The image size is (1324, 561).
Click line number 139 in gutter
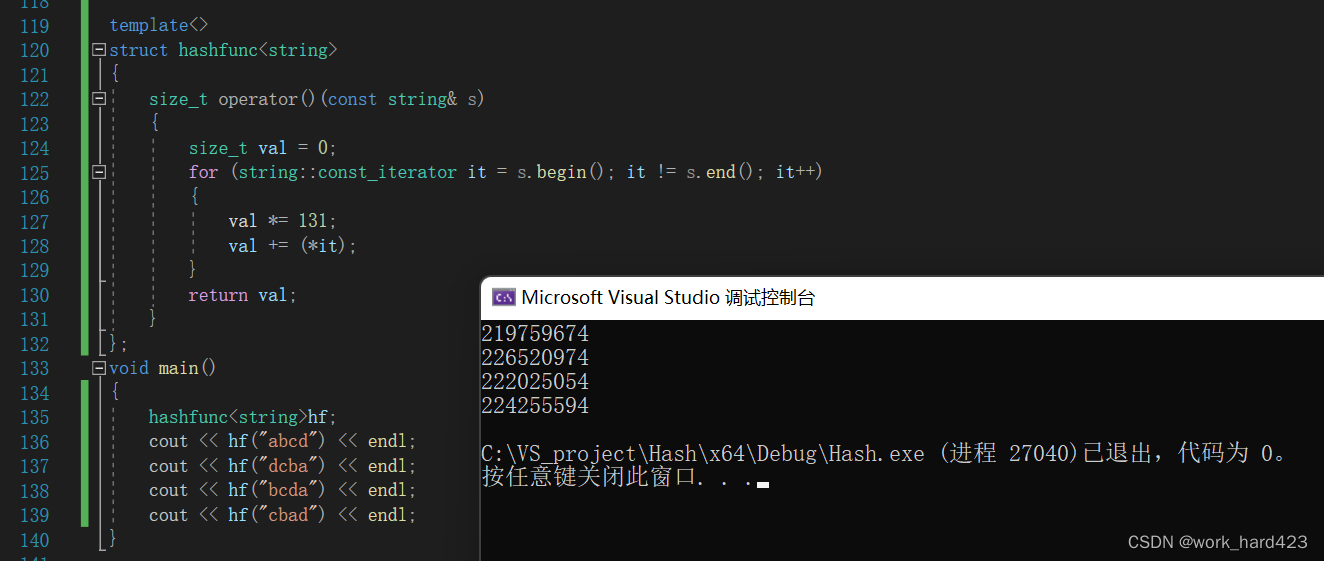tap(34, 515)
